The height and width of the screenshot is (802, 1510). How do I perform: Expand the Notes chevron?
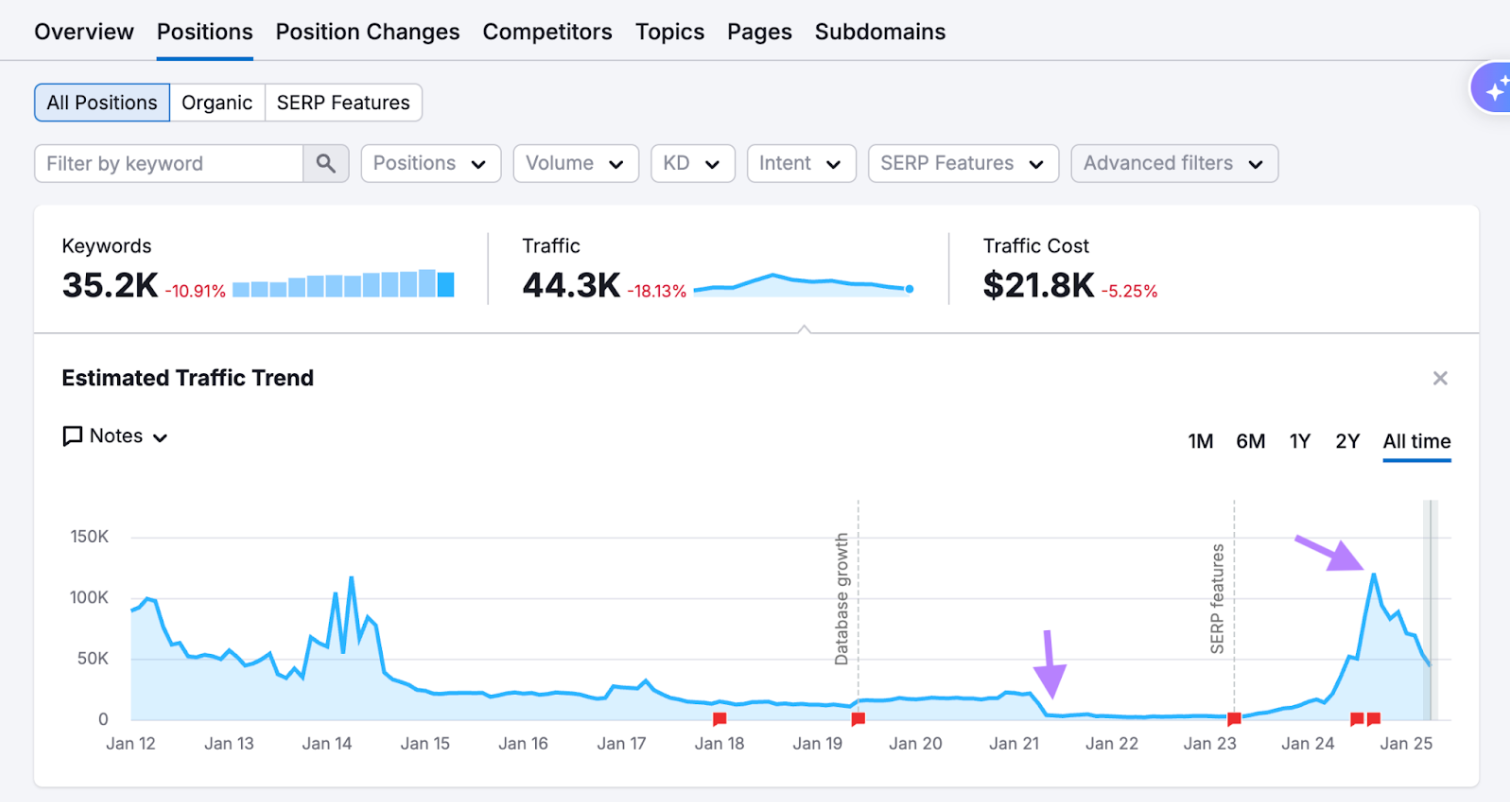[160, 436]
